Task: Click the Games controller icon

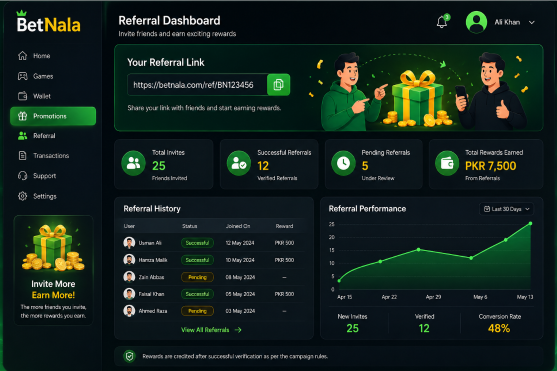Action: [x=22, y=76]
